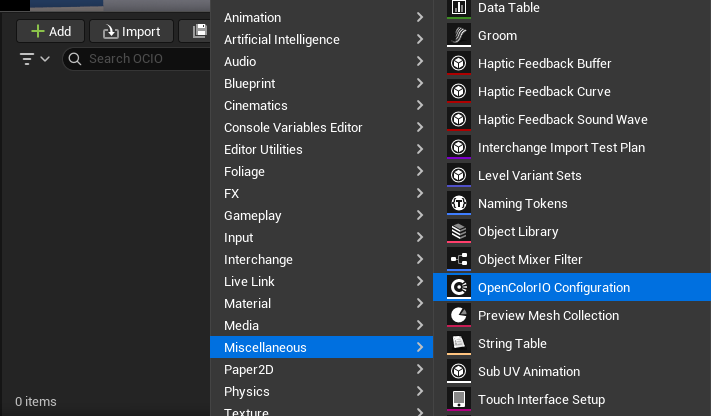Expand the Editor Utilities submenu arrow

pyautogui.click(x=420, y=149)
